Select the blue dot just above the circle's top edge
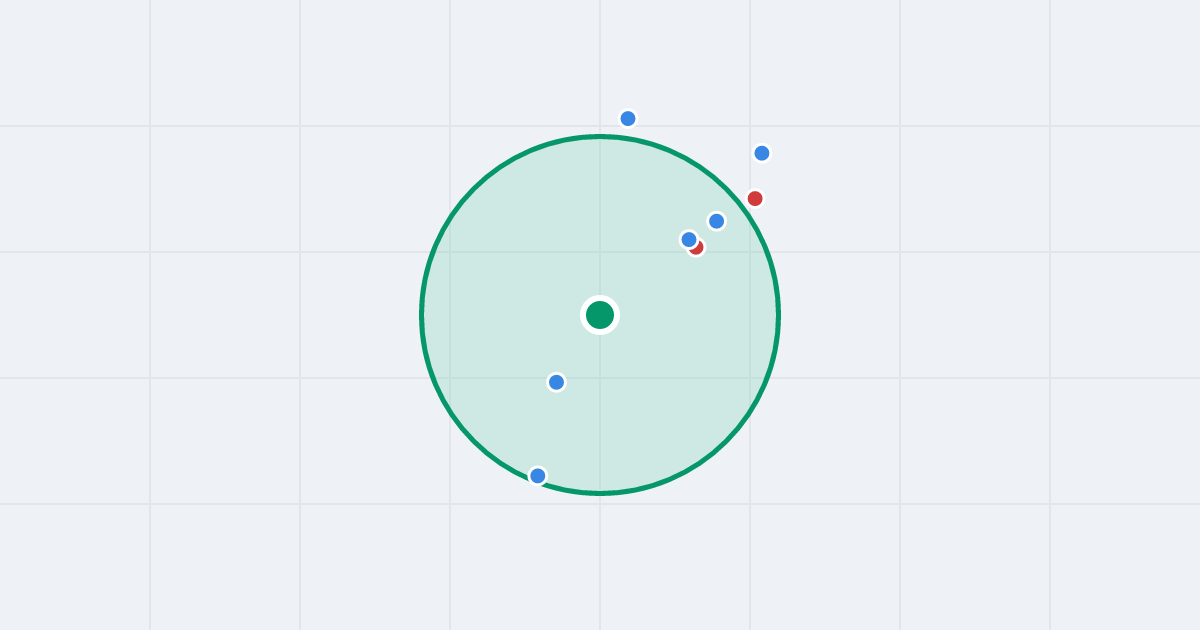Screen dimensions: 1200x630 (628, 119)
